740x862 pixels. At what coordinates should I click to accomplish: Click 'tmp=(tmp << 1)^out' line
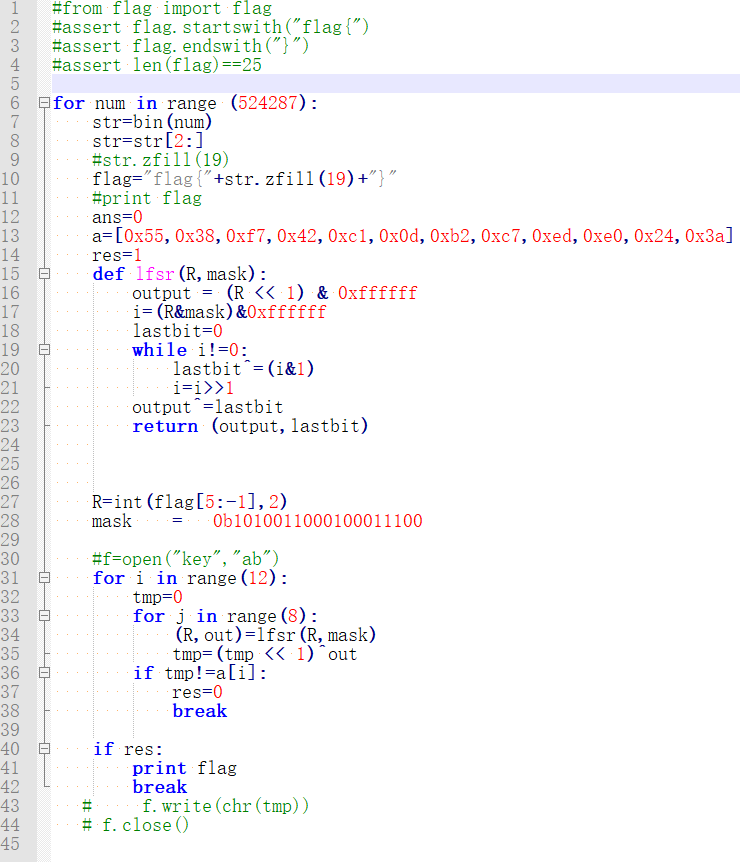coord(266,654)
